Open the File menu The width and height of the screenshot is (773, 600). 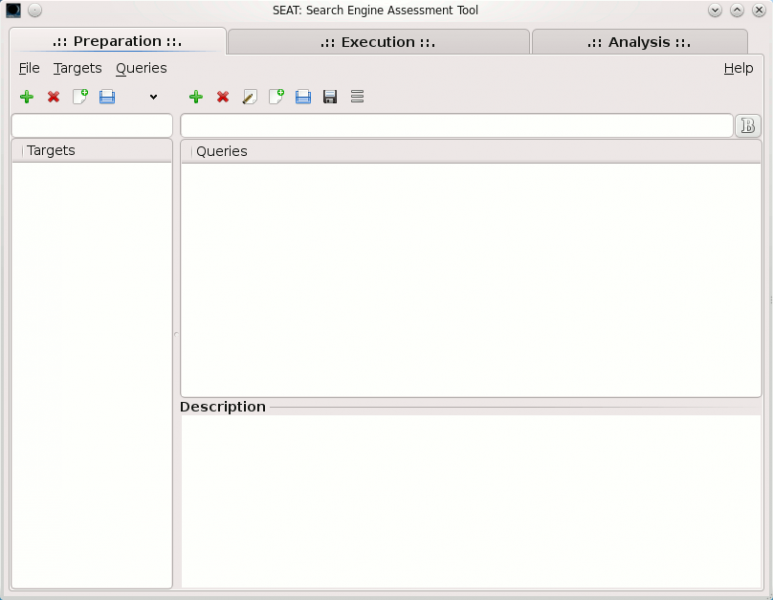point(29,68)
